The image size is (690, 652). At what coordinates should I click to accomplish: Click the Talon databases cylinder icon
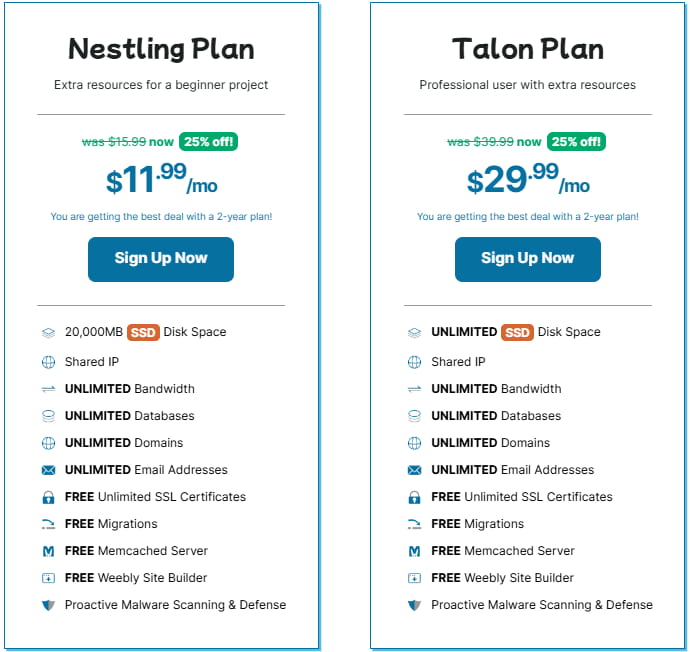point(415,416)
